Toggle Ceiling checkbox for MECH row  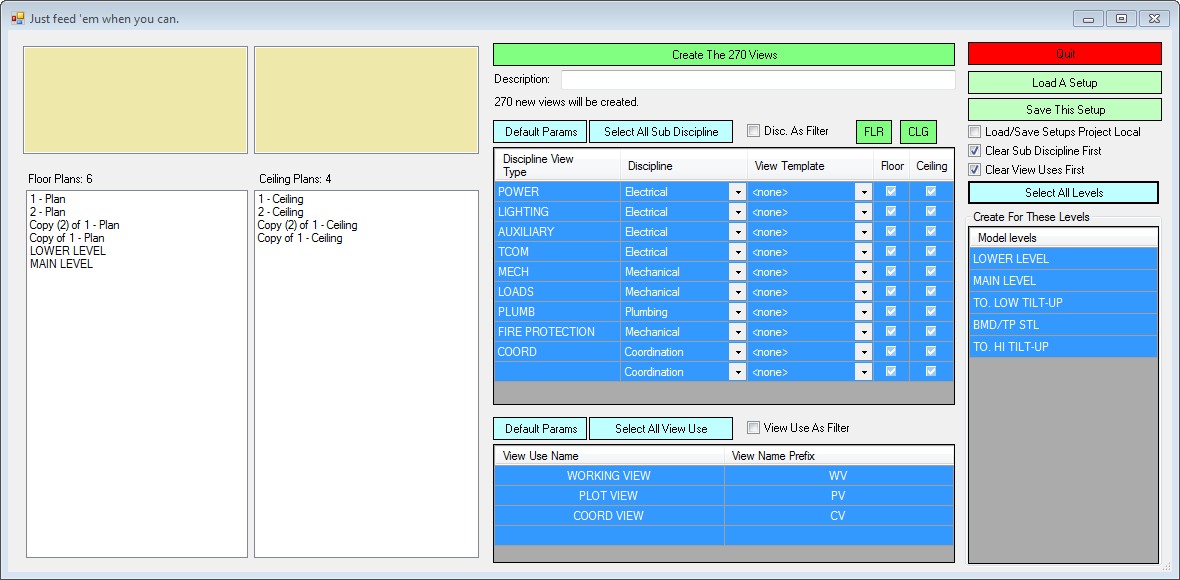(x=931, y=272)
